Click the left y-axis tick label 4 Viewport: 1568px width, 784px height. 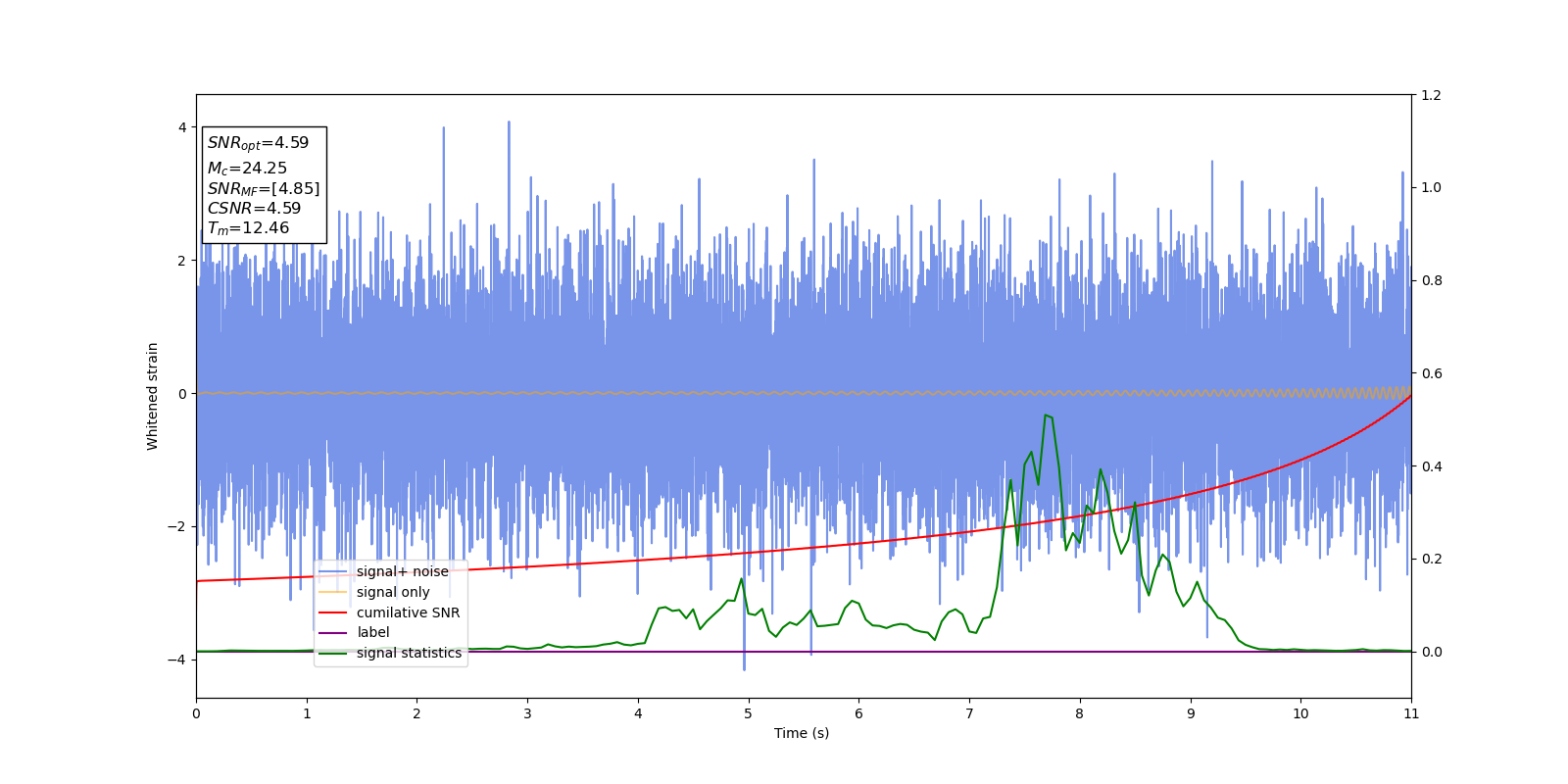(x=182, y=127)
